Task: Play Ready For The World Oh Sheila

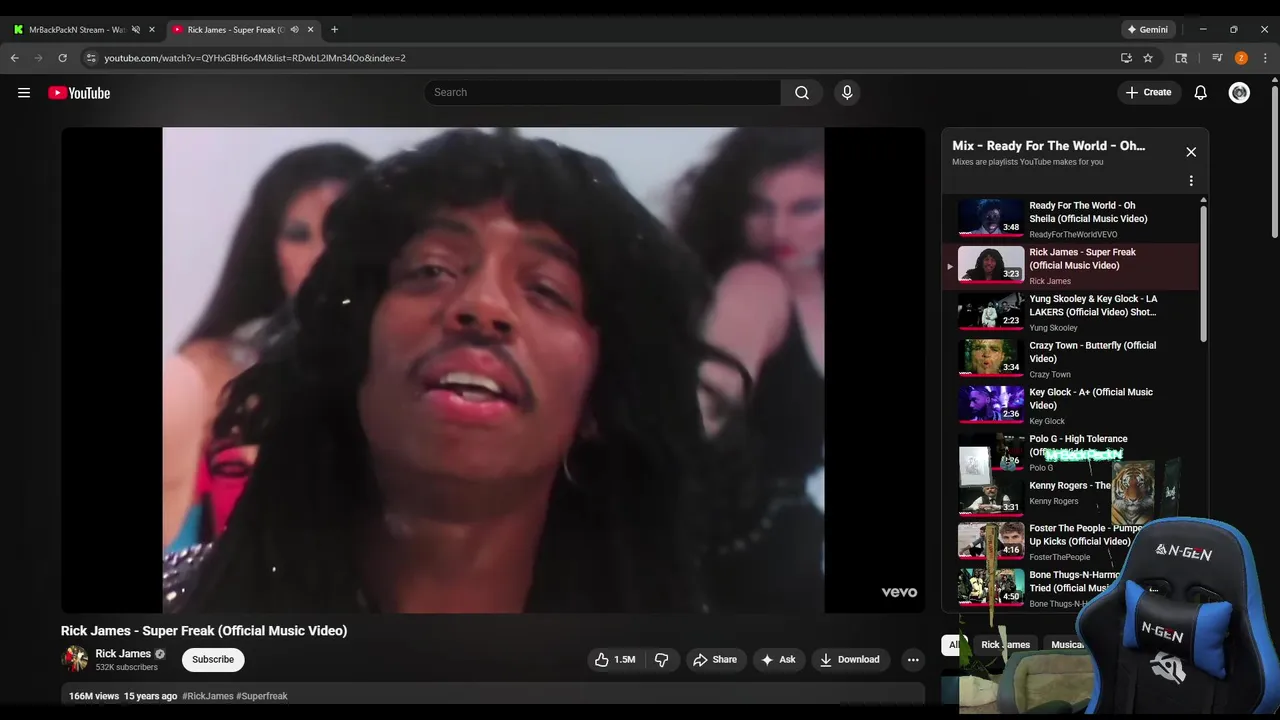Action: (1070, 219)
